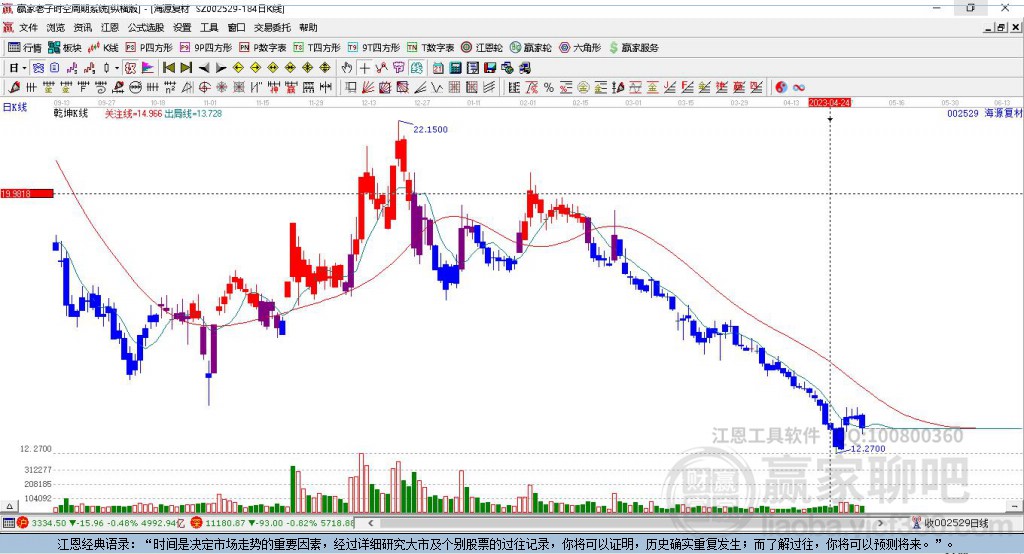Viewport: 1024px width, 554px height.
Task: Toggle the pressed red symbol button beside candlestick dropdown
Action: (130, 68)
